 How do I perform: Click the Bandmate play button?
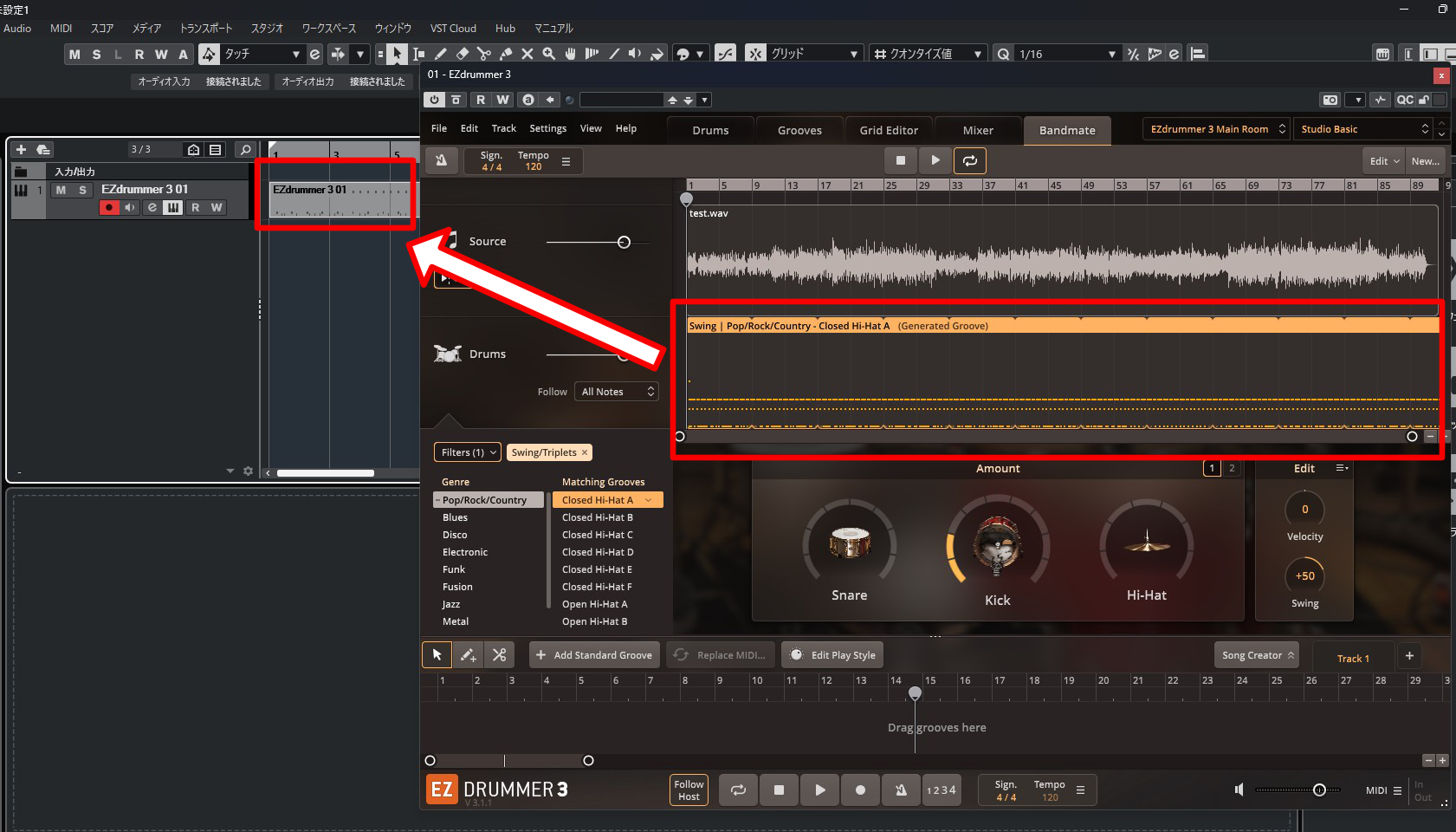935,160
